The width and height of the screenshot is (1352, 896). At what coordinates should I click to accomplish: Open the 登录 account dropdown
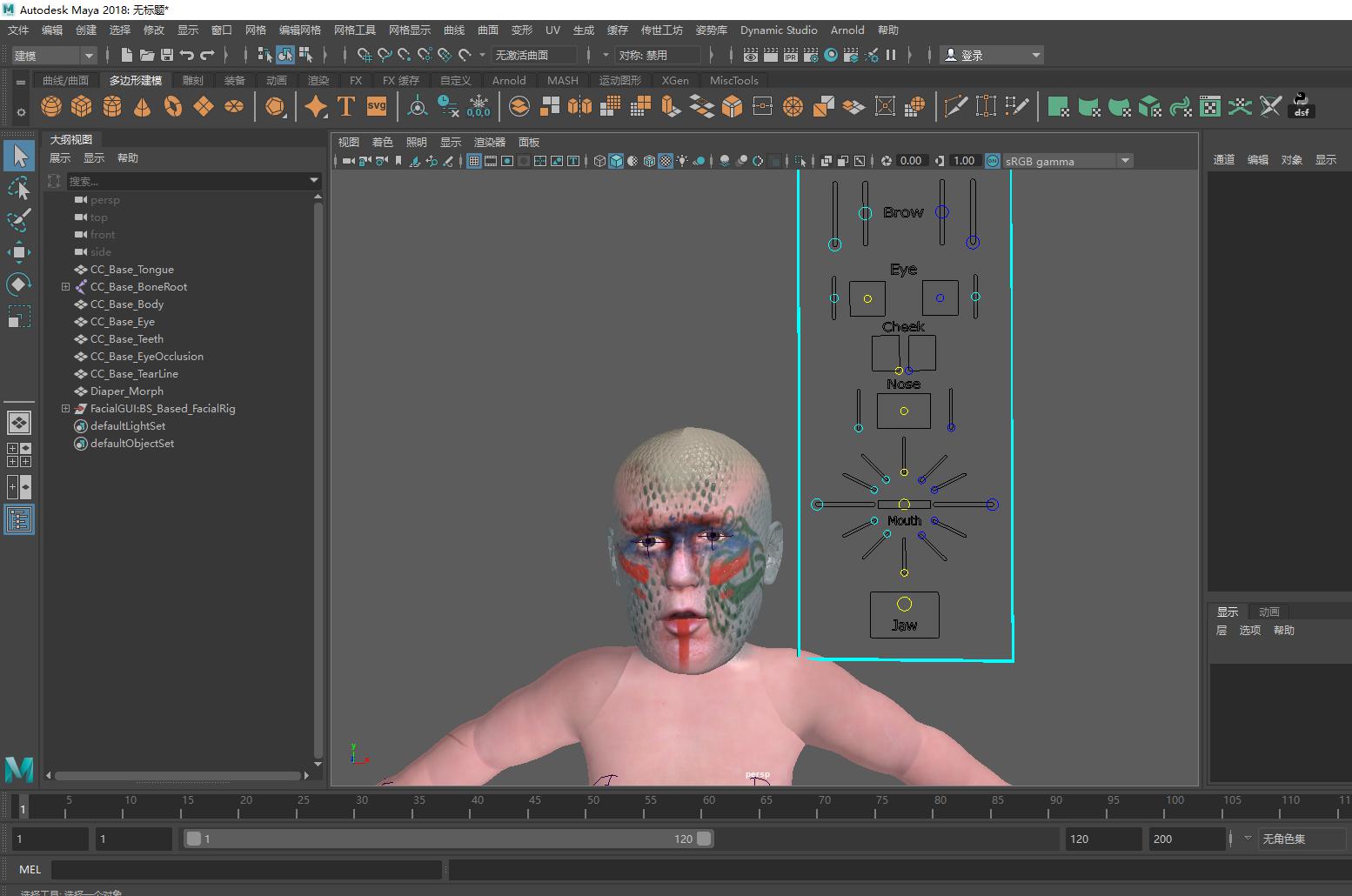tap(992, 55)
